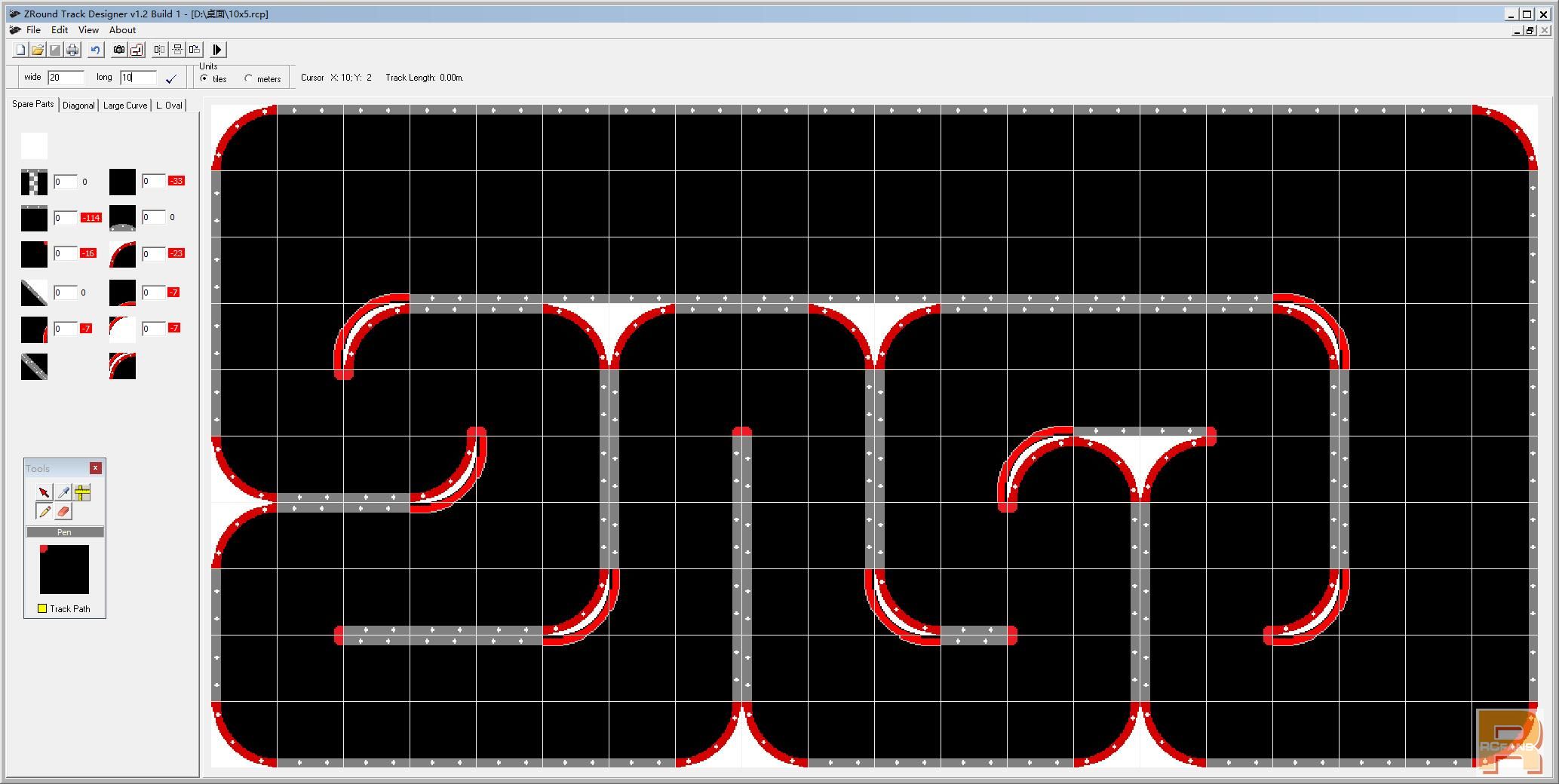Image resolution: width=1559 pixels, height=784 pixels.
Task: Take a snapshot with the camera icon
Action: pyautogui.click(x=118, y=50)
